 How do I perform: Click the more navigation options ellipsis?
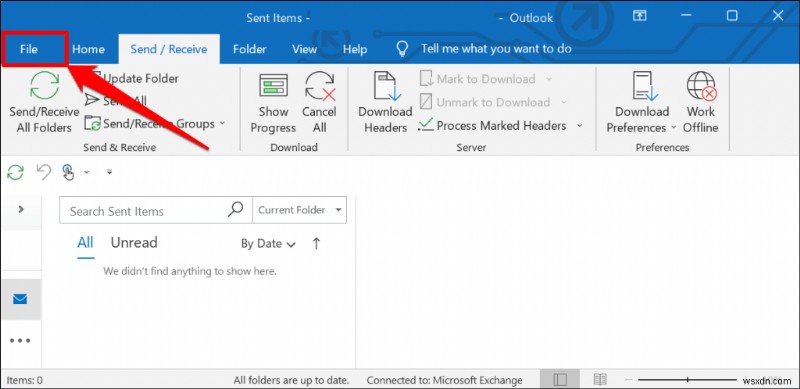tap(20, 341)
